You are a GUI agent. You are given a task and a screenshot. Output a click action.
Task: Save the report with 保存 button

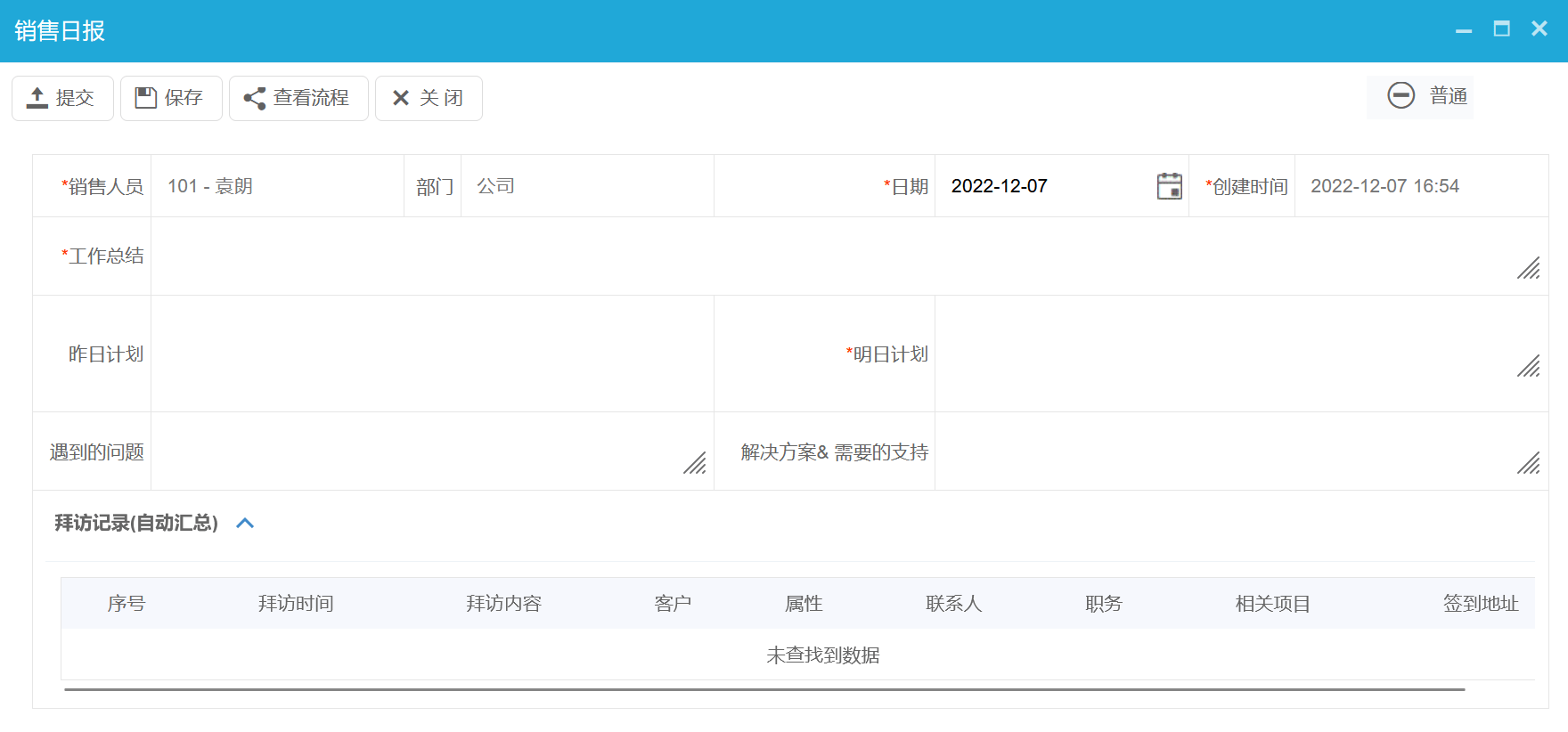pos(171,98)
